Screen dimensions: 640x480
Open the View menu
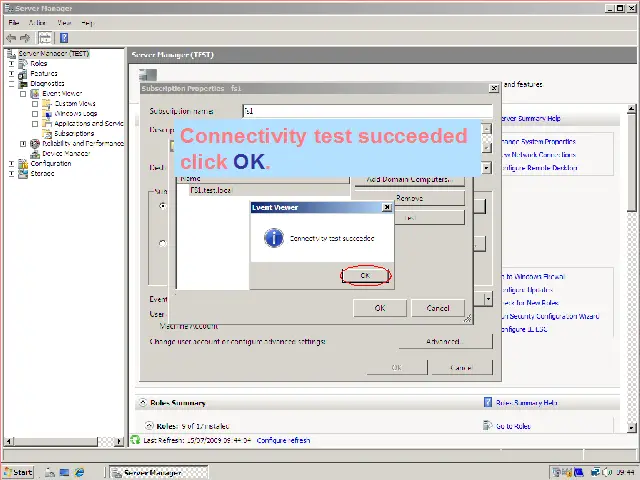(64, 22)
